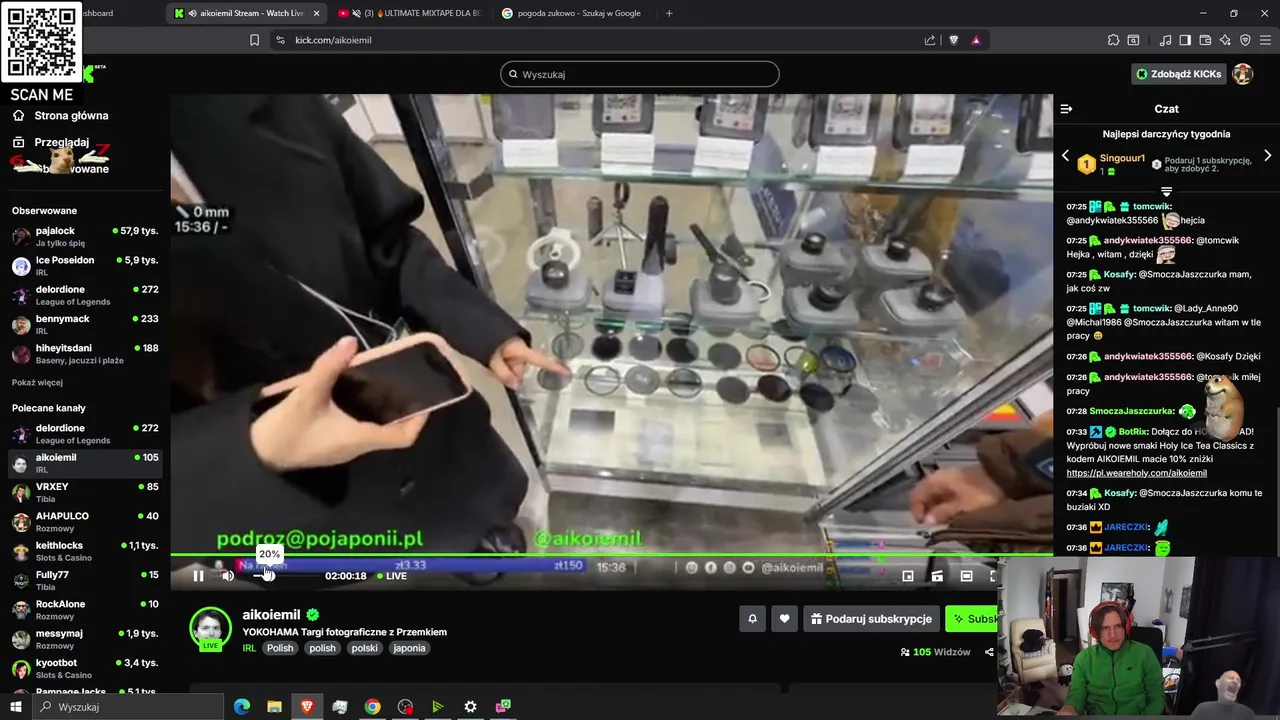Open File Explorer from taskbar
This screenshot has width=1280, height=720.
(x=274, y=707)
